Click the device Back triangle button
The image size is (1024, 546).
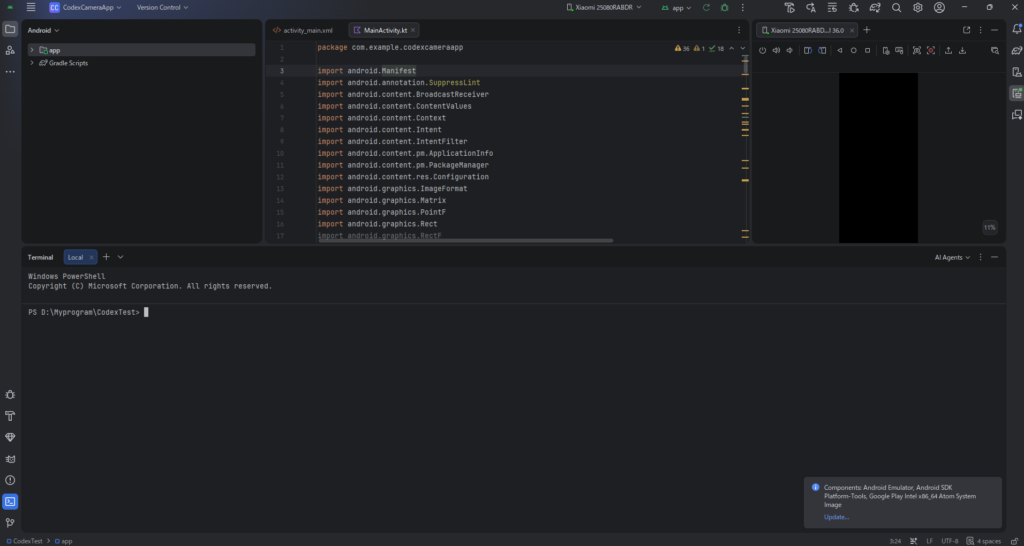coord(840,50)
